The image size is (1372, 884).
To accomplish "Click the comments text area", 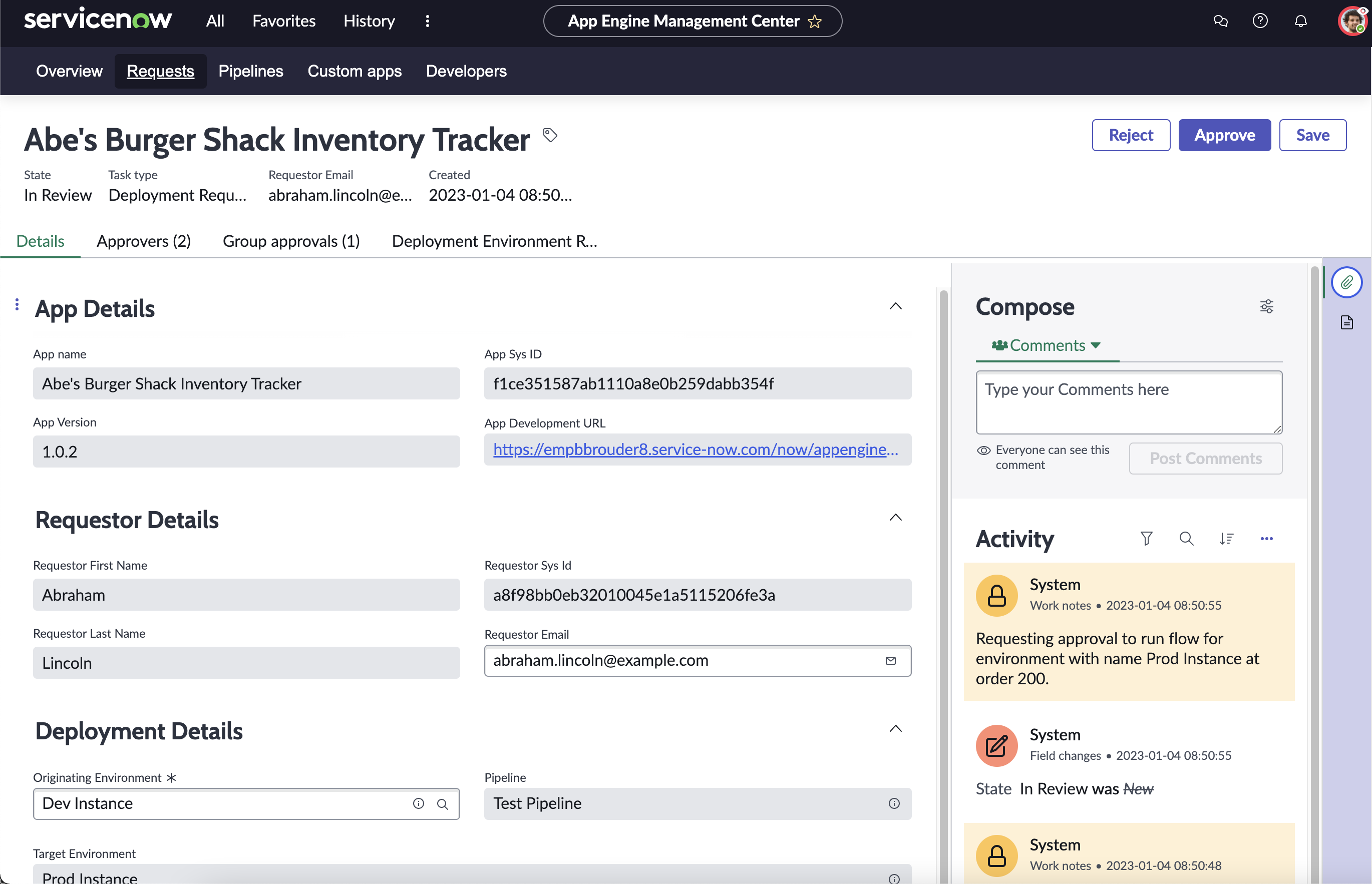I will point(1129,402).
